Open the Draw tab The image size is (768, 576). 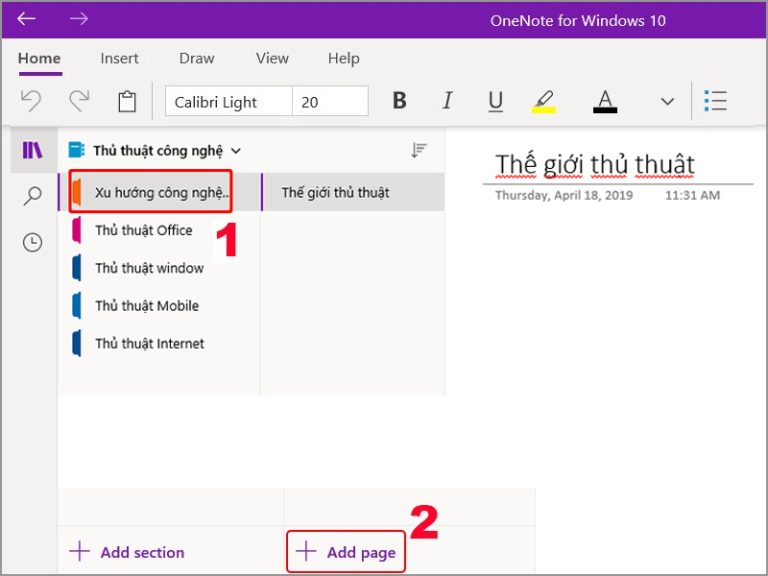pyautogui.click(x=196, y=58)
